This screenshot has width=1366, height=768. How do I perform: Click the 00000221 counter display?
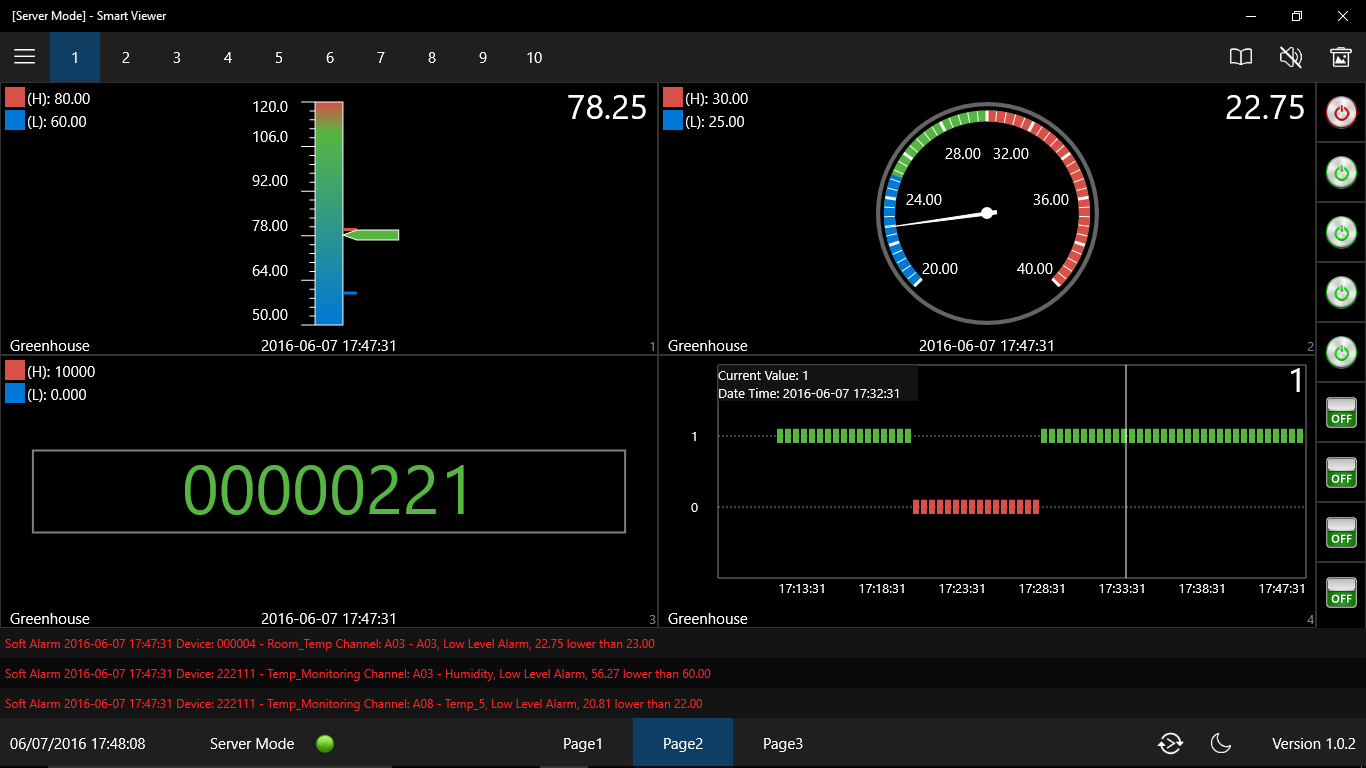329,491
